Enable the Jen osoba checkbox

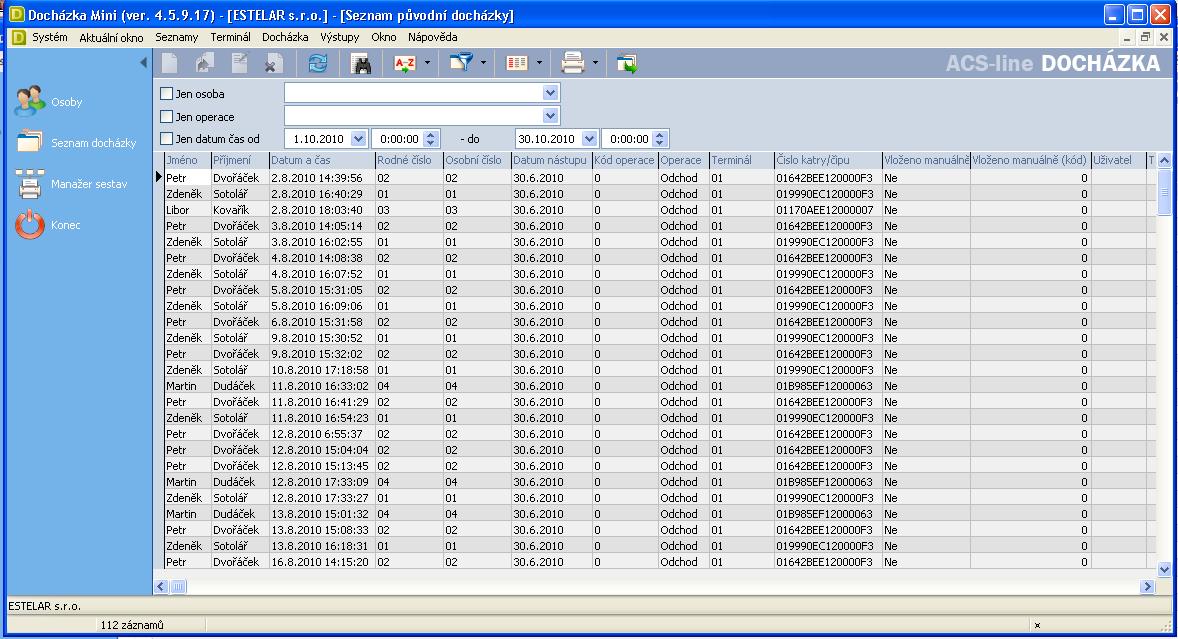click(167, 94)
